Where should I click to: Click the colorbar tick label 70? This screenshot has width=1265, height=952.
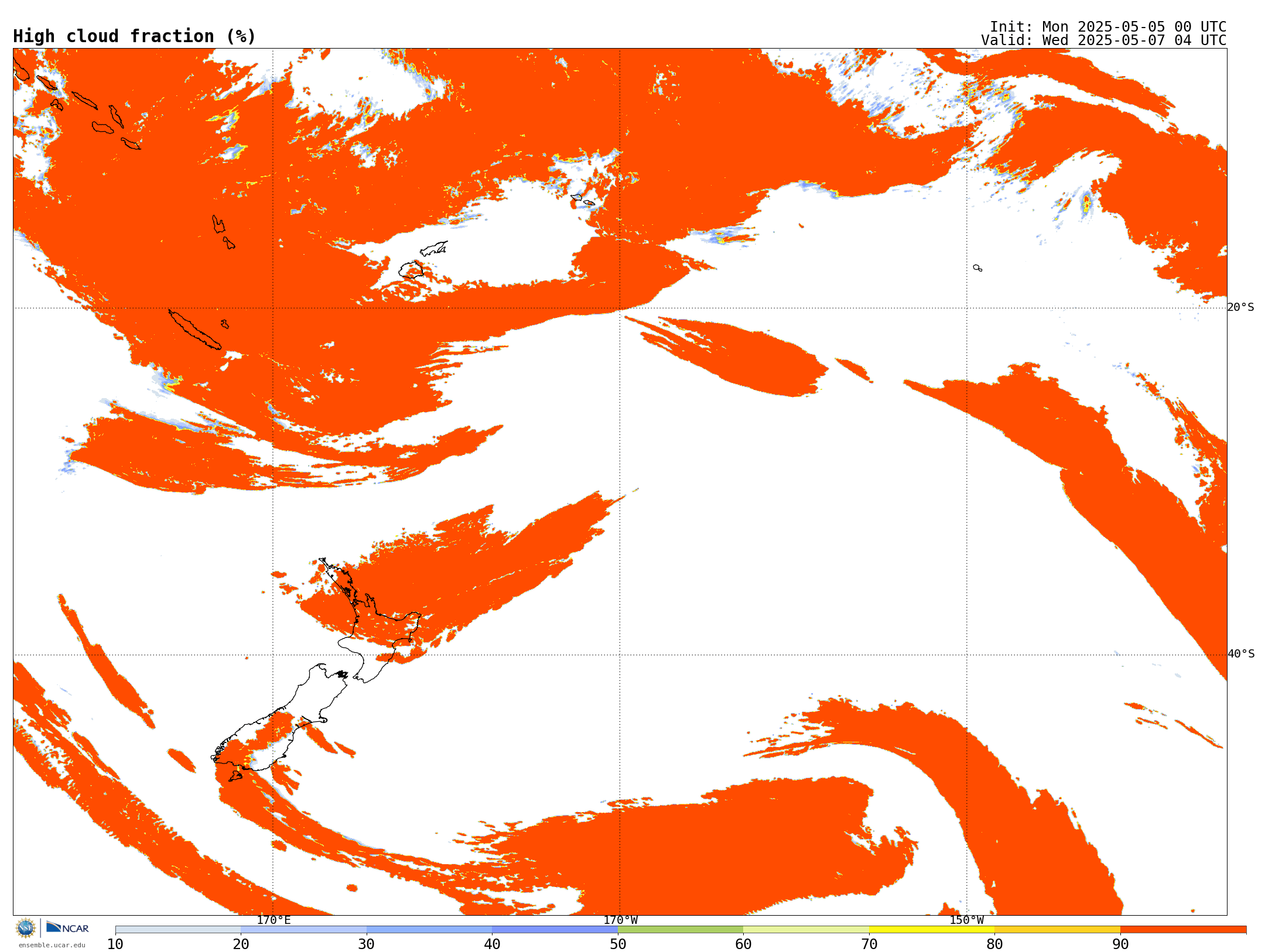pyautogui.click(x=869, y=944)
